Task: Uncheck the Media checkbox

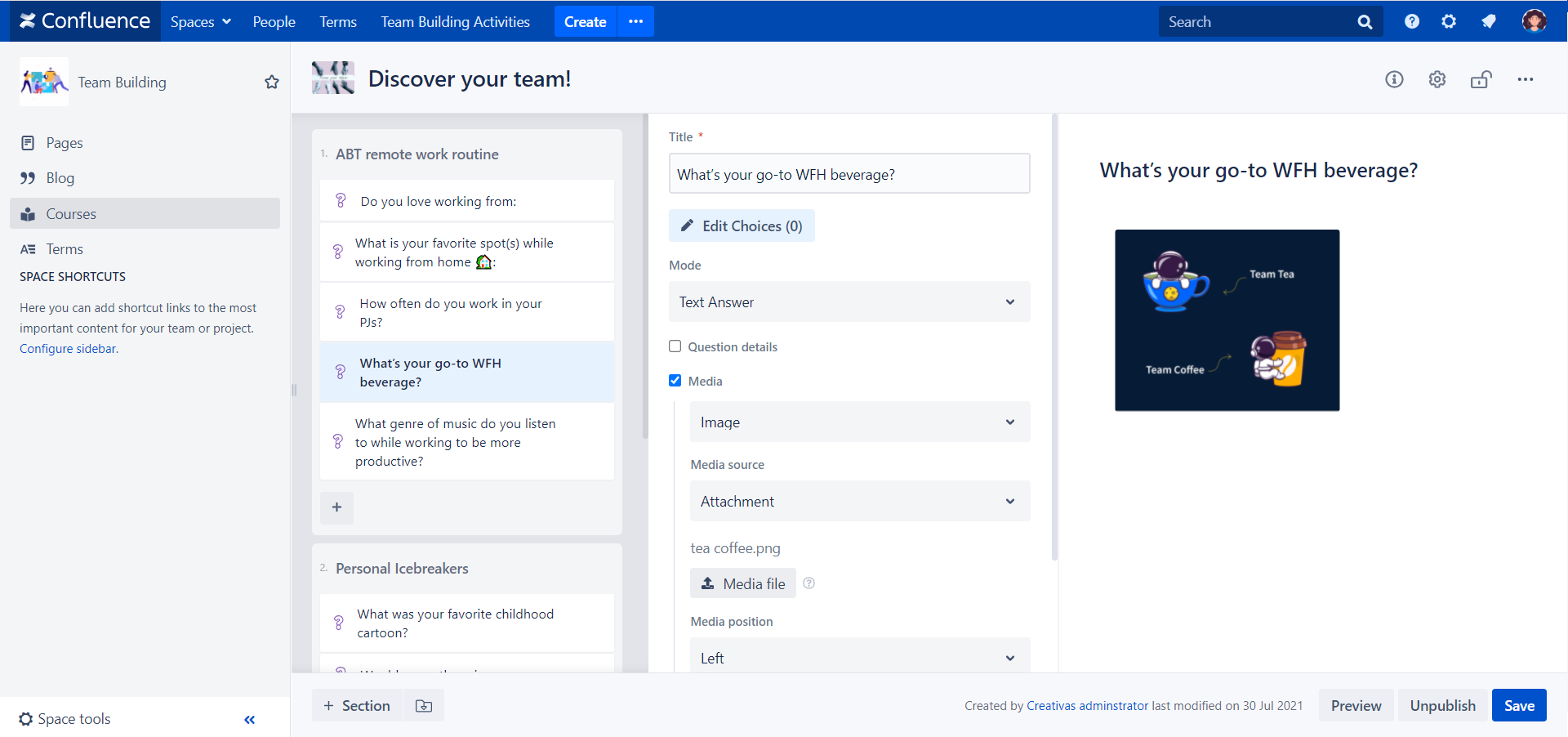Action: click(675, 381)
